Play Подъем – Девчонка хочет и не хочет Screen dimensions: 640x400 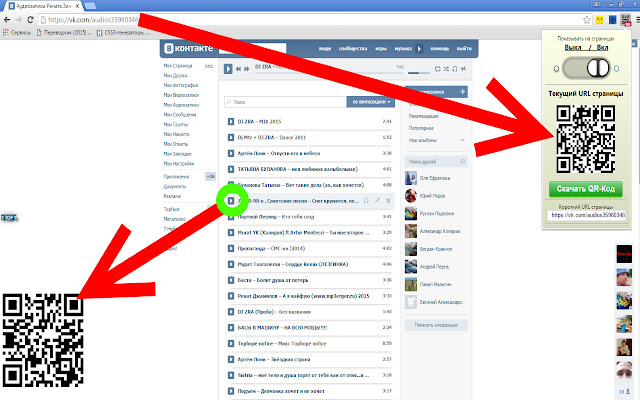[231, 391]
